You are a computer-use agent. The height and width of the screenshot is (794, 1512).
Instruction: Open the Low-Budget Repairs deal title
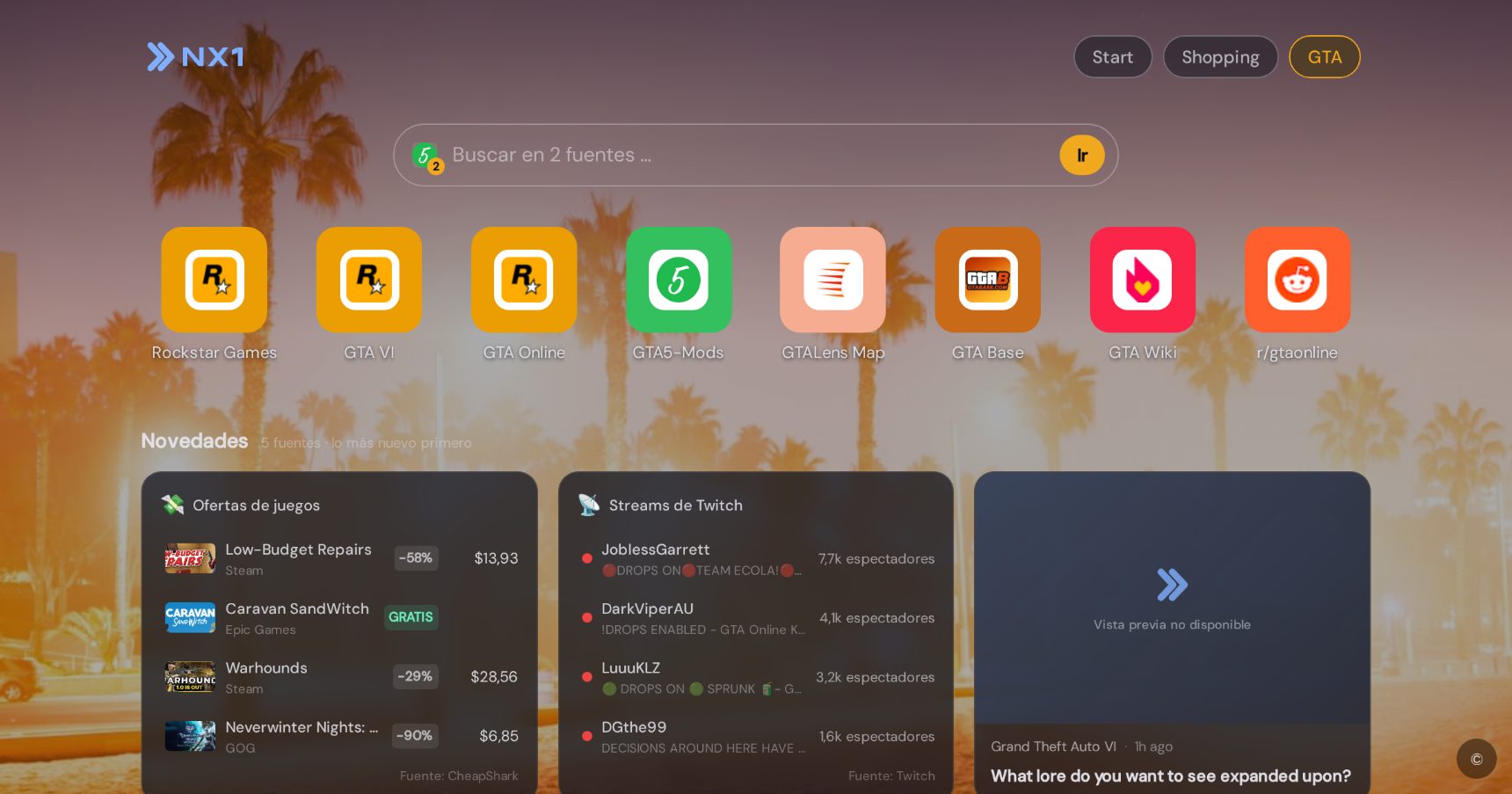(298, 550)
